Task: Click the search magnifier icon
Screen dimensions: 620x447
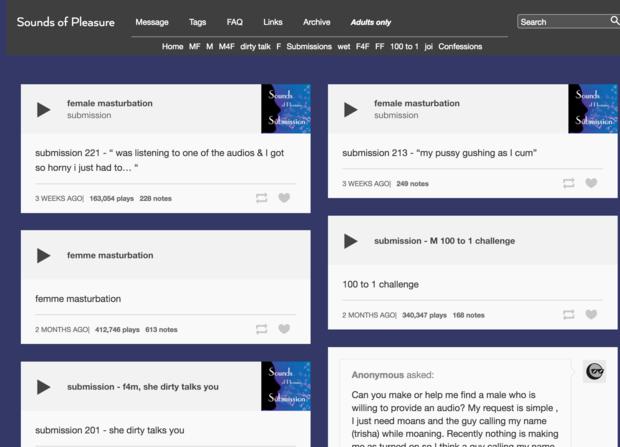Action: 614,21
